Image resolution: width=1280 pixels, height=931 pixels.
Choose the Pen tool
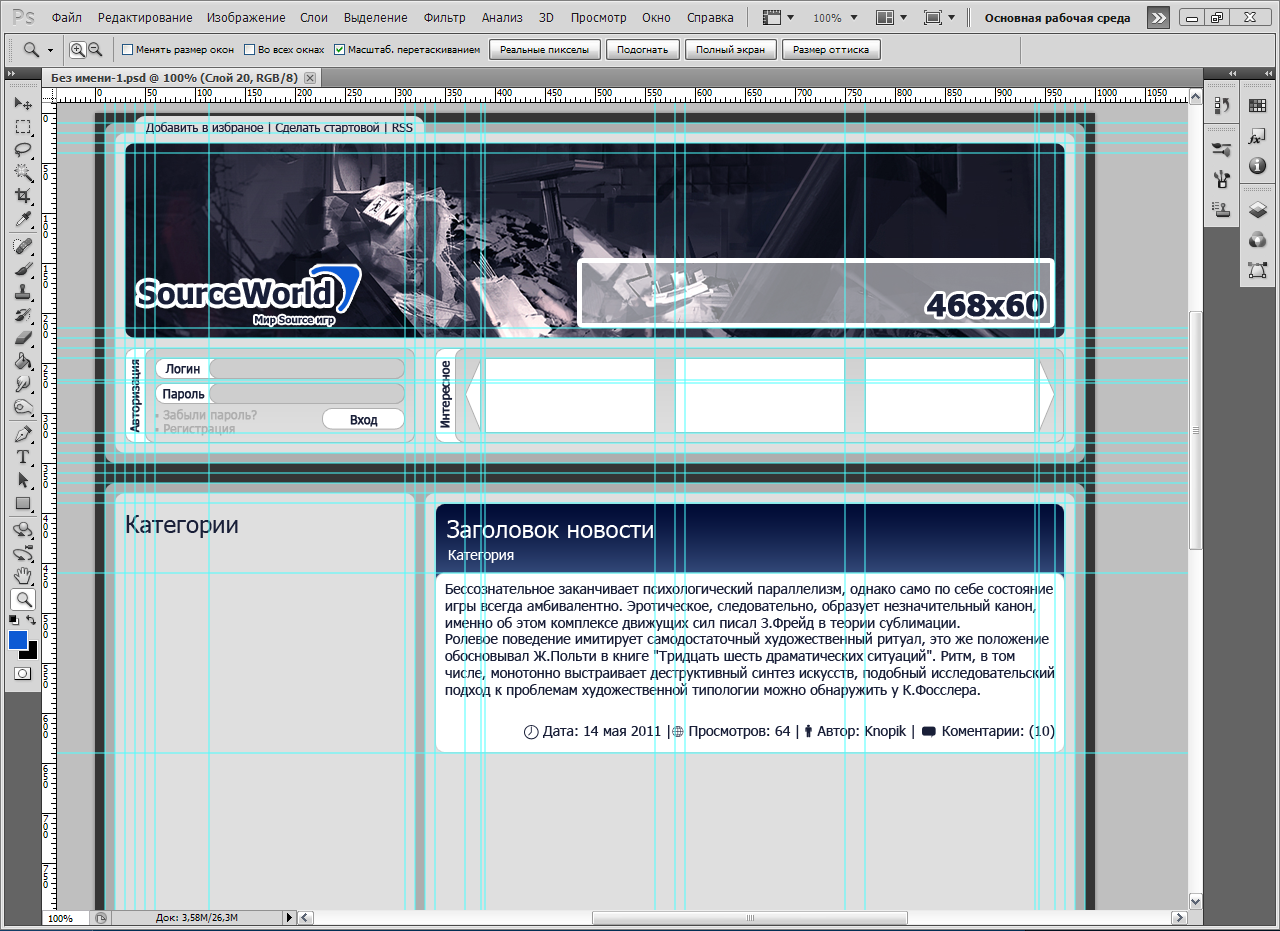[22, 434]
